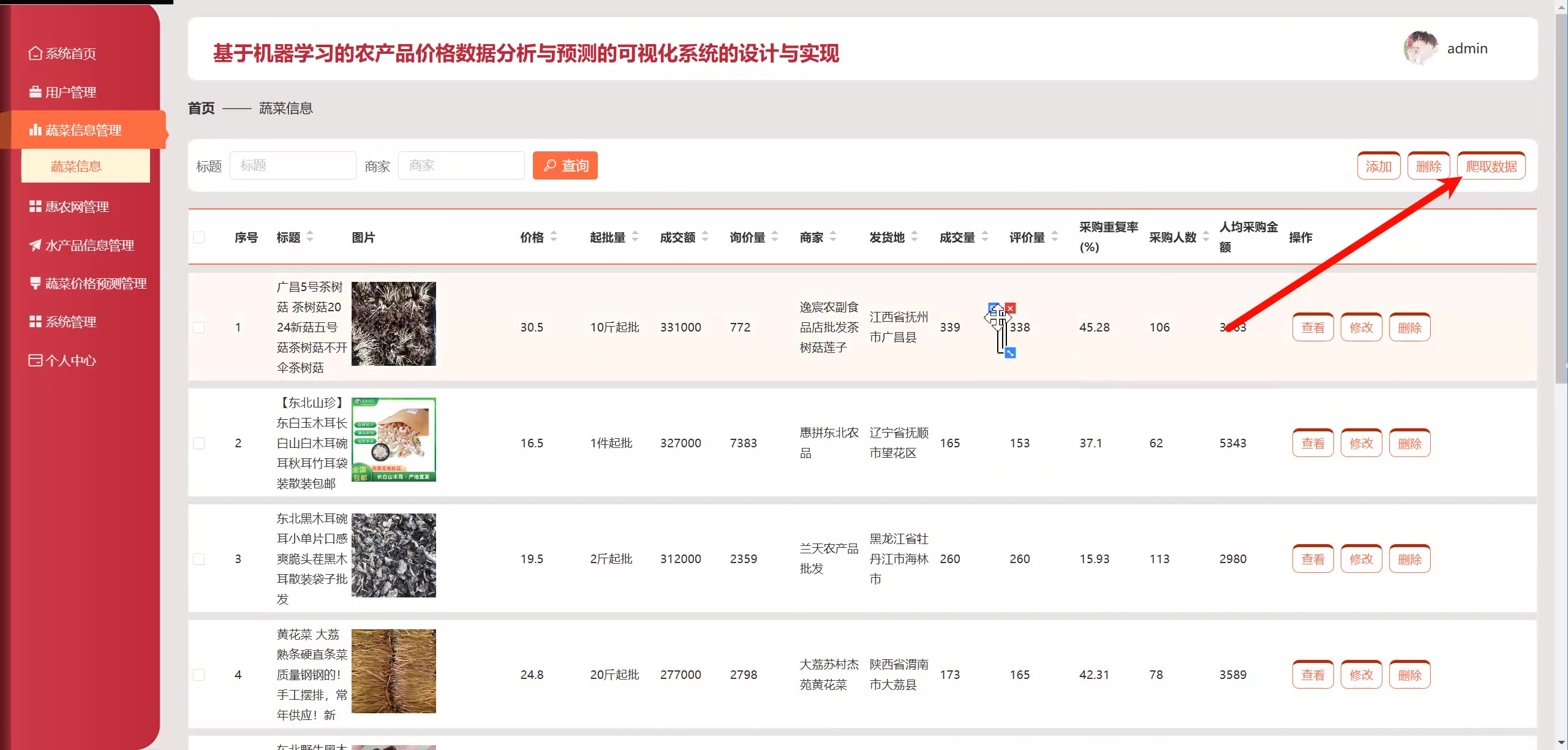Open 水产品信息管理 menu

point(89,246)
